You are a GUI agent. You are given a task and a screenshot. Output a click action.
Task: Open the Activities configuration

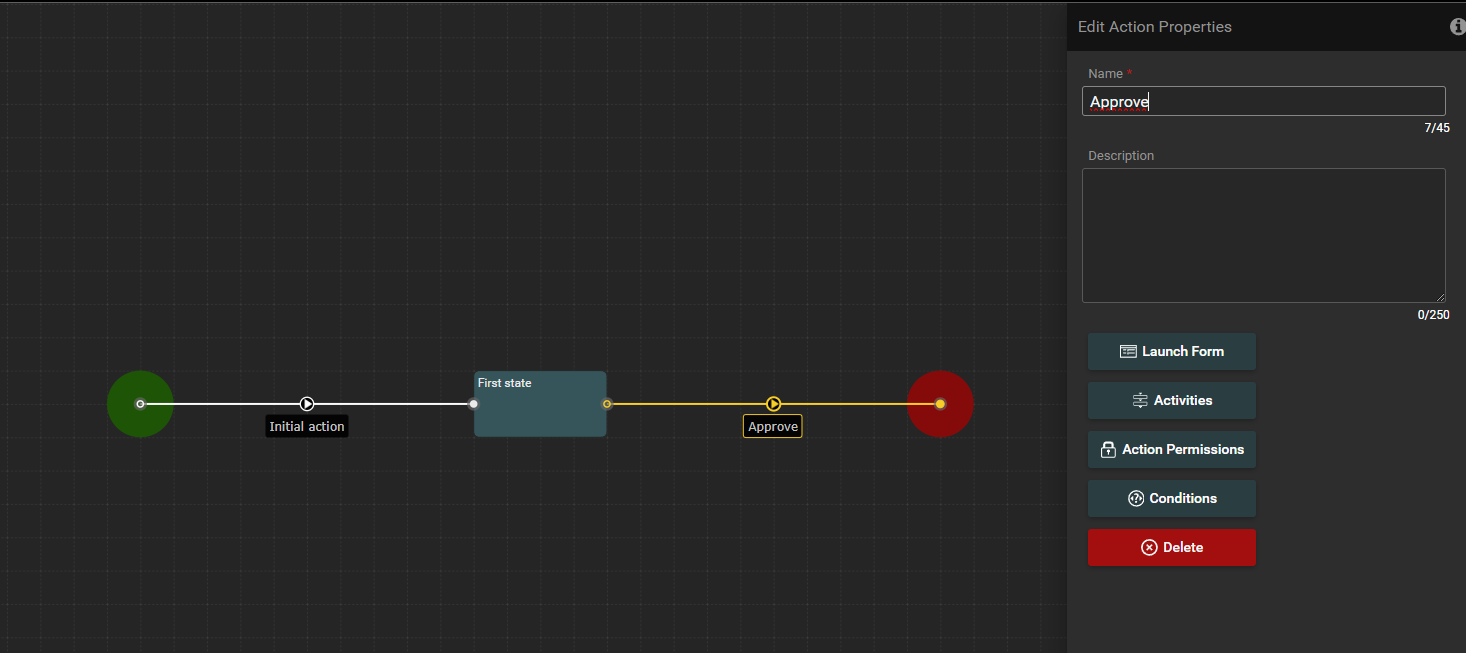coord(1171,401)
